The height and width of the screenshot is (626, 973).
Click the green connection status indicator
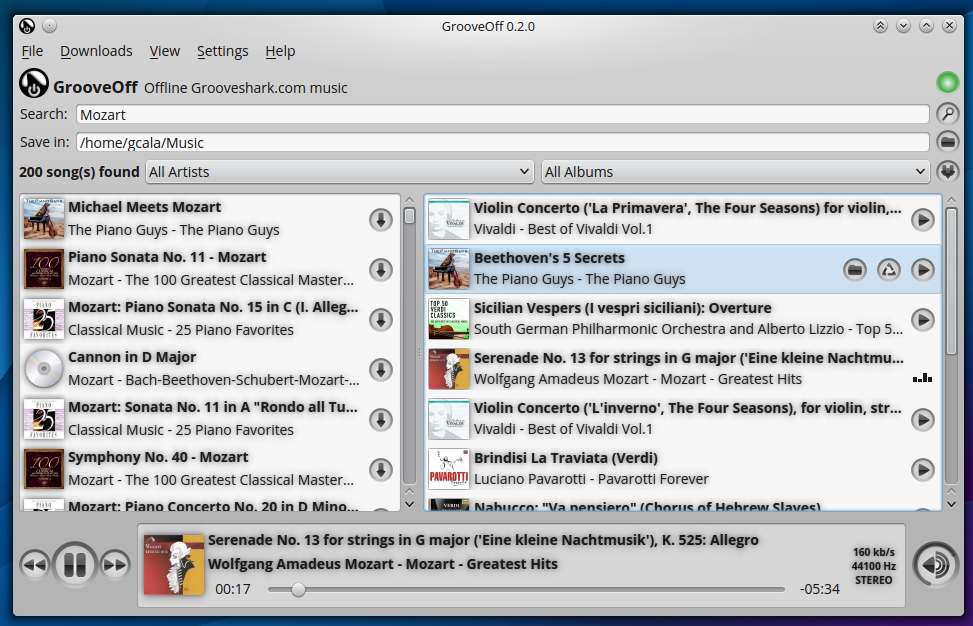point(948,82)
